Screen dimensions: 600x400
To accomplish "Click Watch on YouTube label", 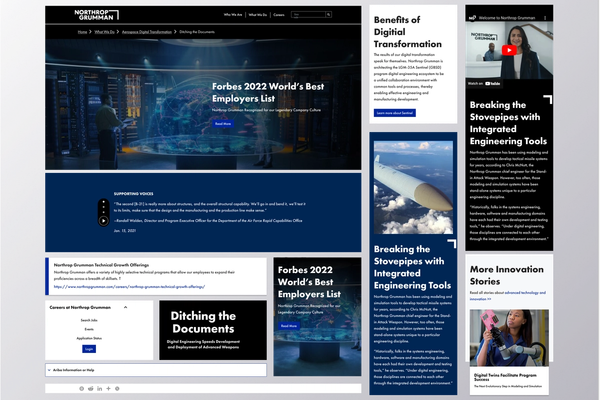I will point(484,83).
